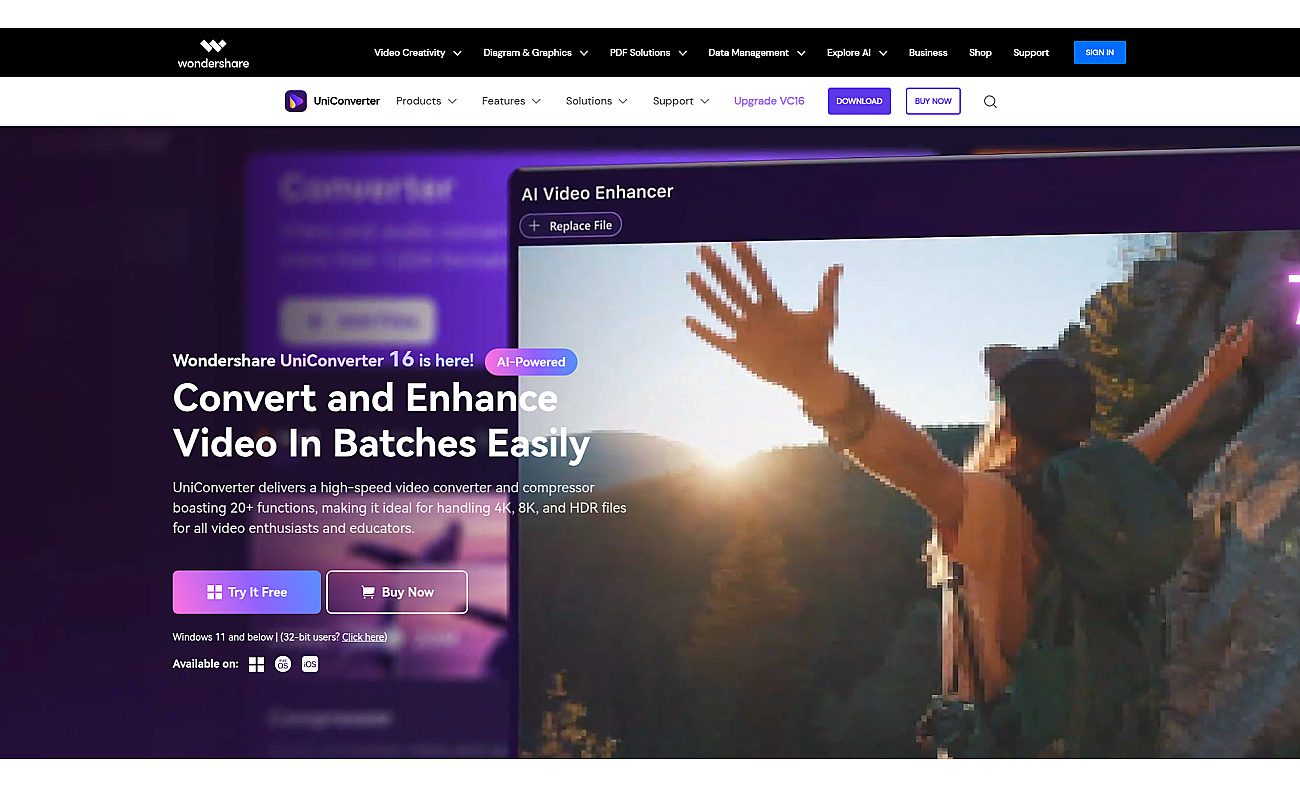Click 'Available on:' label

206,664
